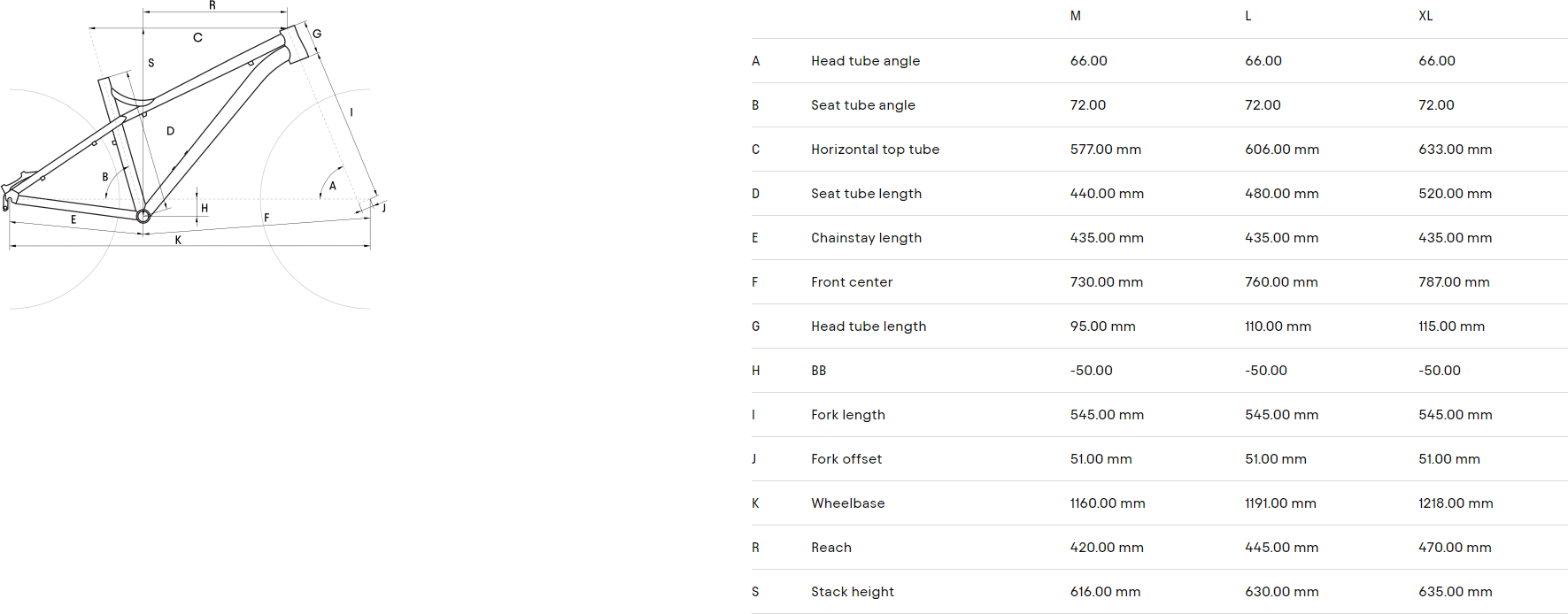Click the R reach marker on diagram

click(212, 5)
